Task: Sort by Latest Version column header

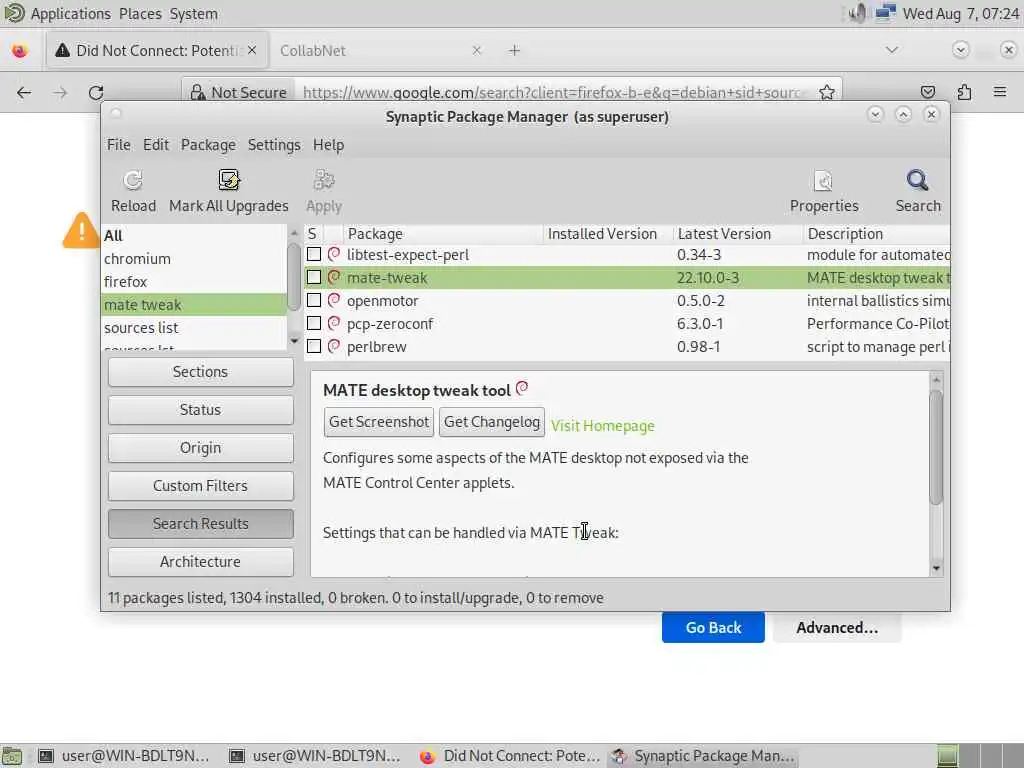Action: click(737, 234)
